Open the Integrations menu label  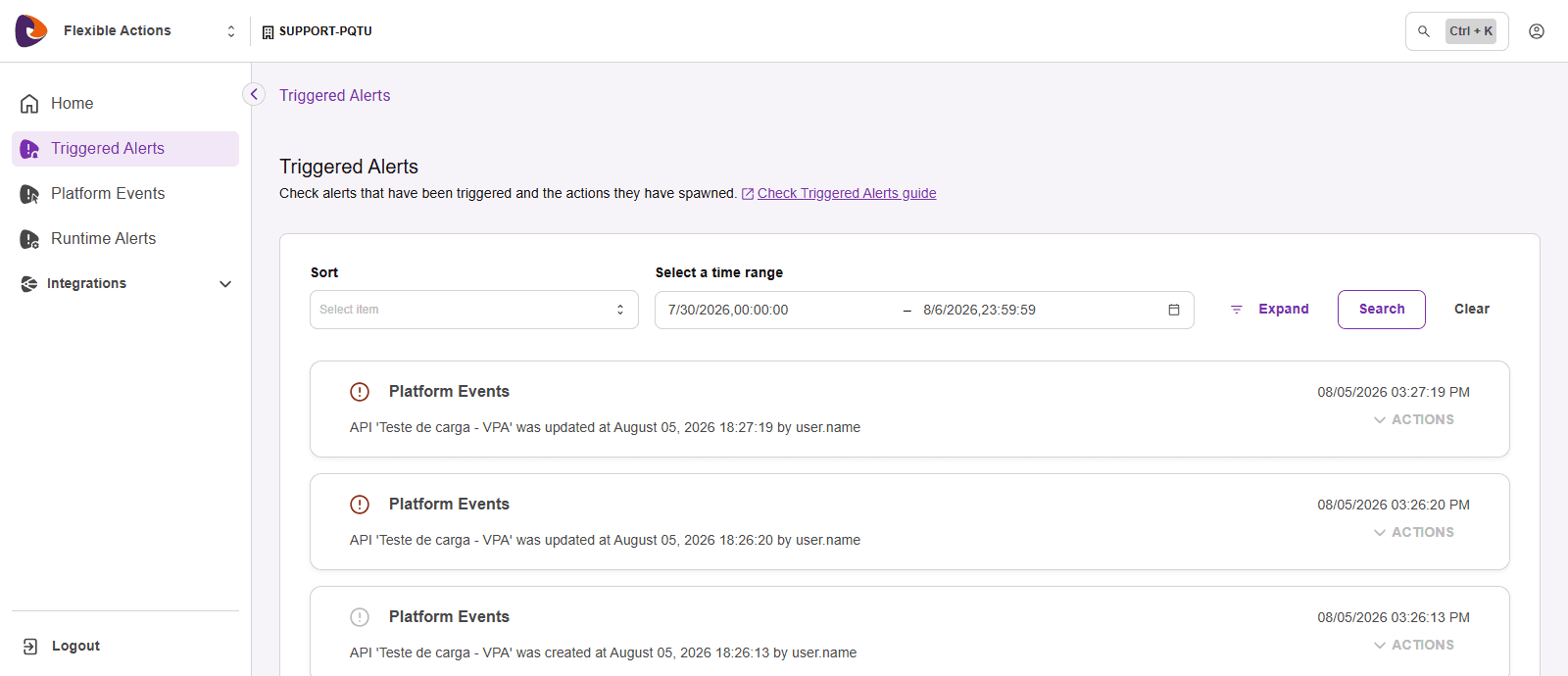tap(86, 284)
